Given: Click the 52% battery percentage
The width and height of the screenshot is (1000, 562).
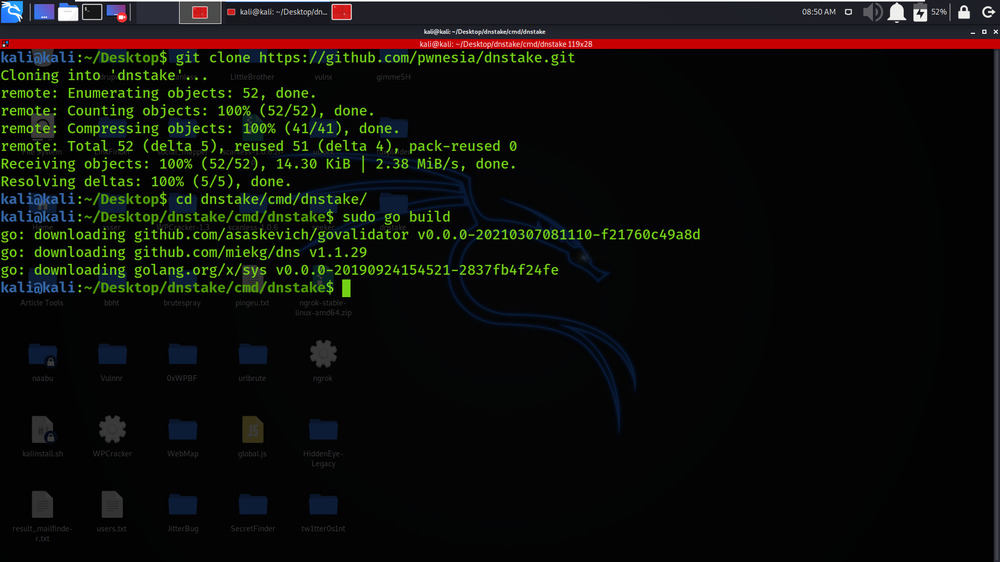Looking at the screenshot, I should 939,12.
